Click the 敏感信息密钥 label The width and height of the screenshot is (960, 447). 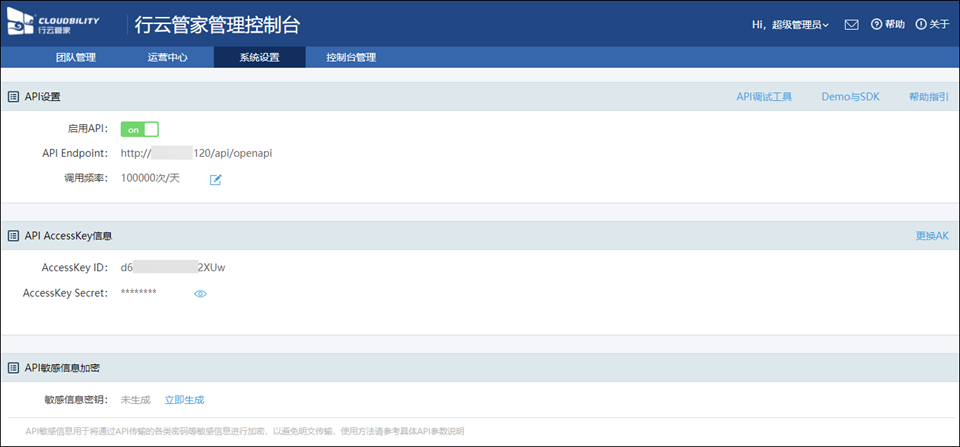(x=77, y=400)
